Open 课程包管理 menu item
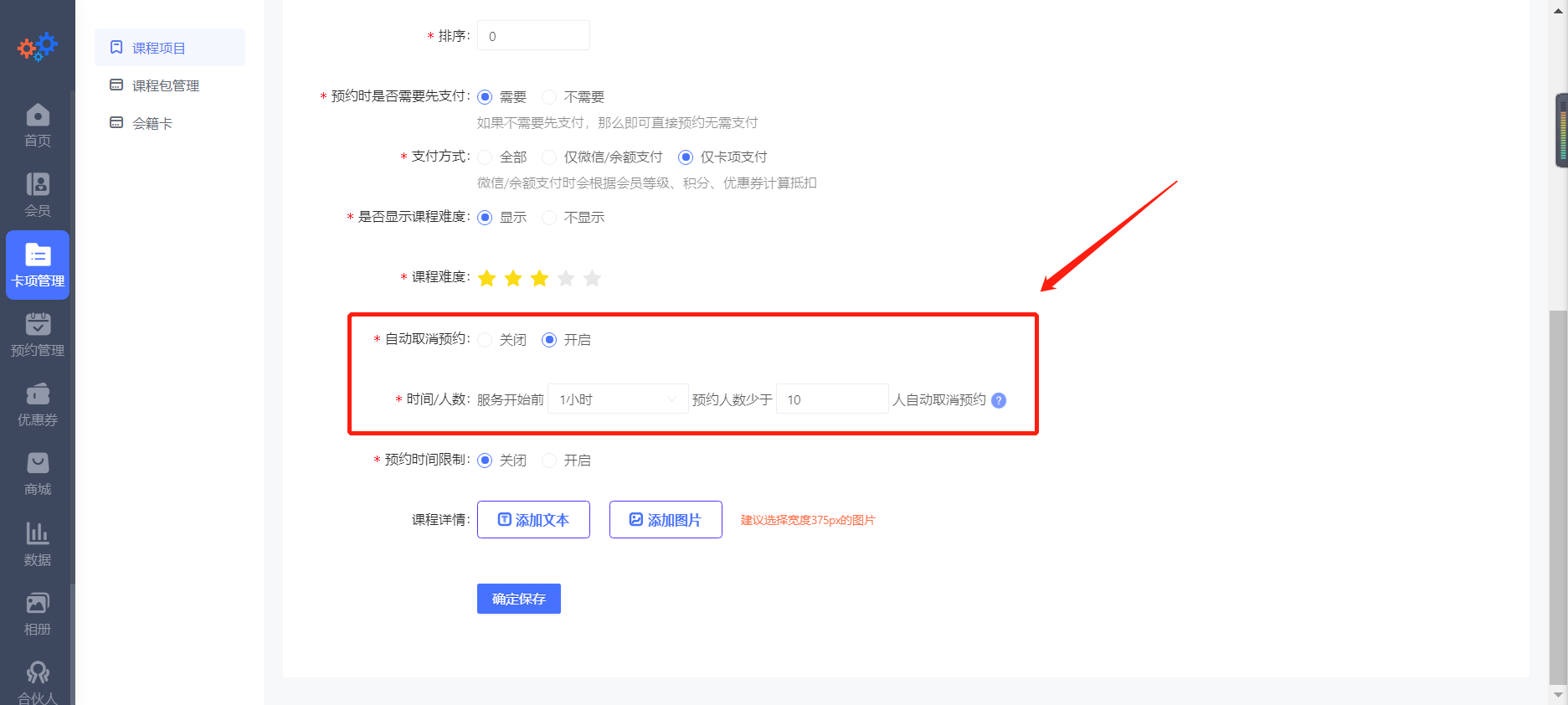 (165, 85)
